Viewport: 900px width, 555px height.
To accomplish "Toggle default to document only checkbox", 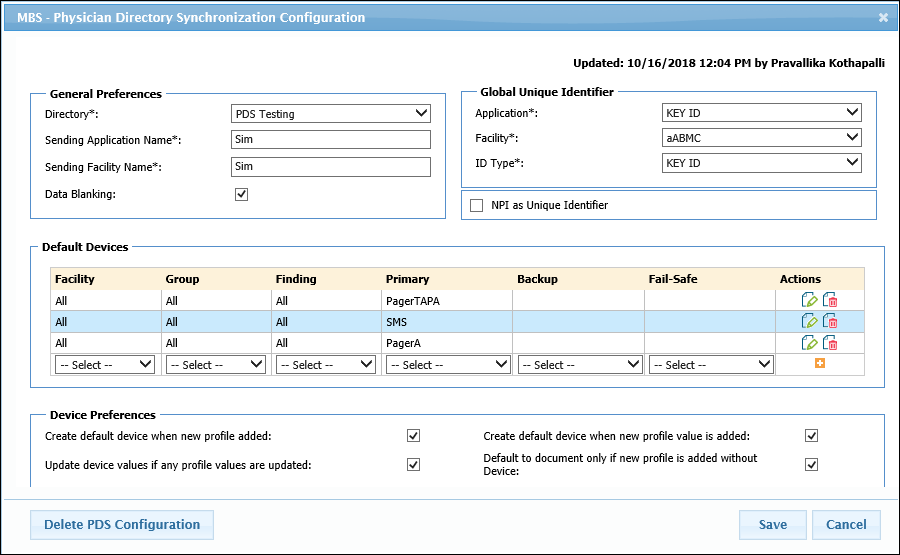I will pos(811,464).
